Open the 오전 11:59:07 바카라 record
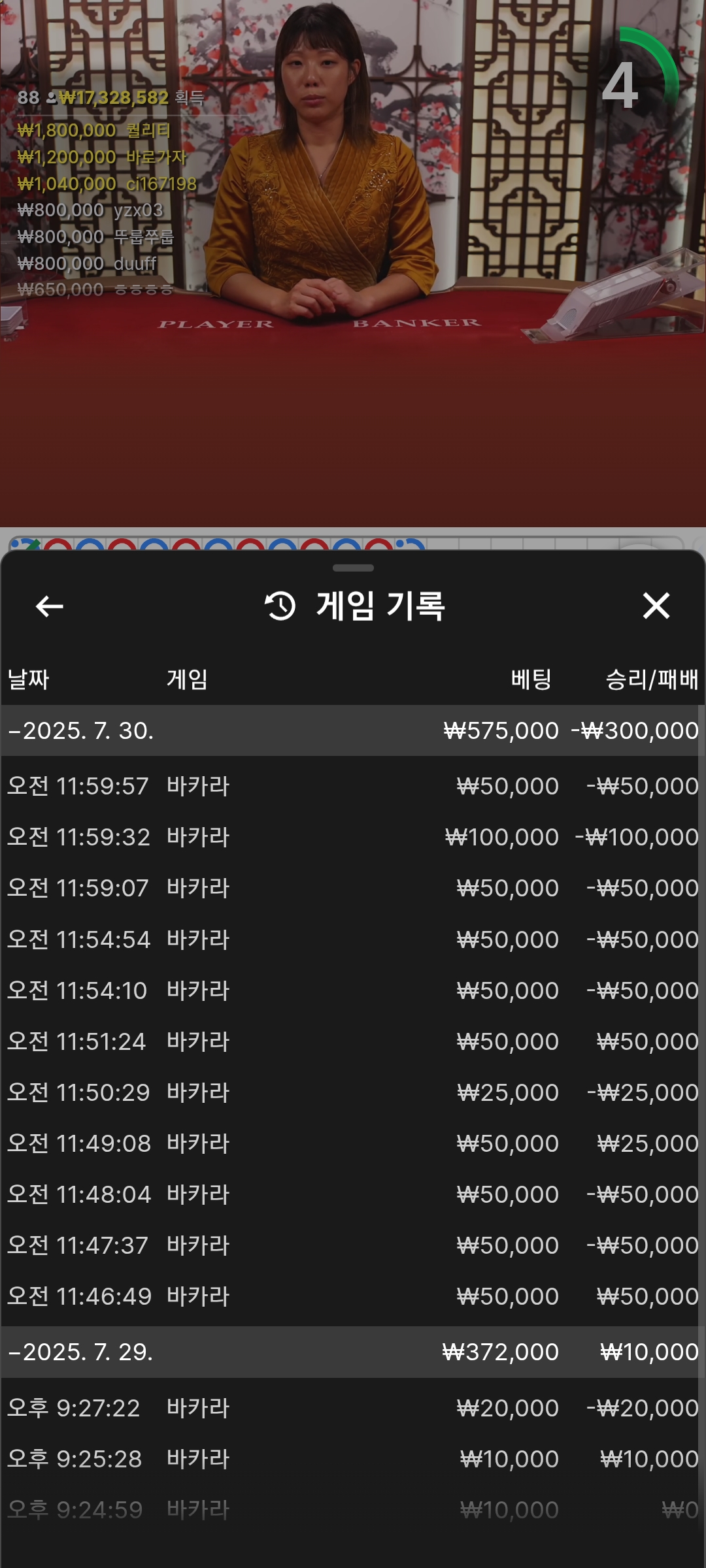Image resolution: width=706 pixels, height=1568 pixels. click(x=353, y=888)
